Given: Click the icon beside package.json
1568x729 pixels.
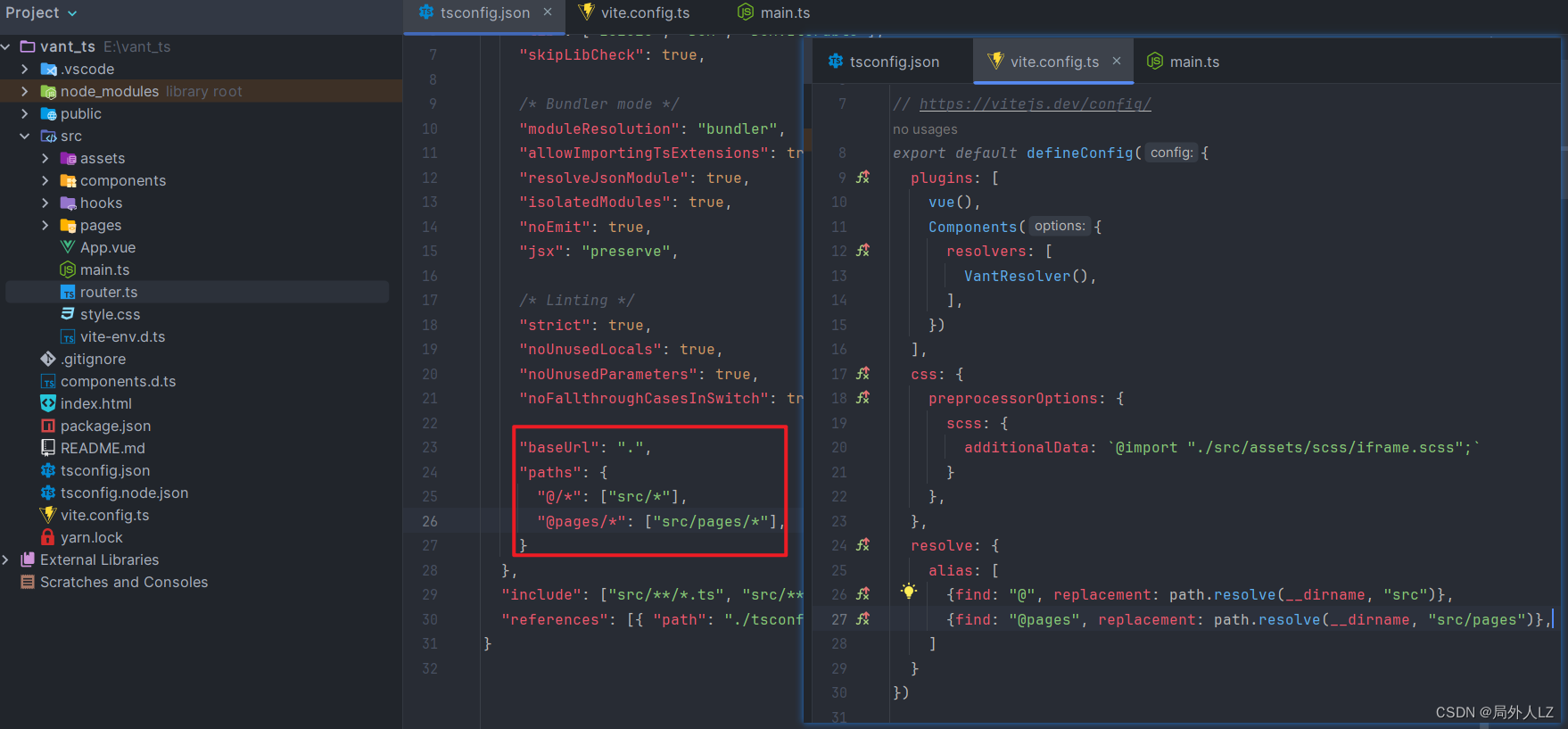Looking at the screenshot, I should click(48, 426).
